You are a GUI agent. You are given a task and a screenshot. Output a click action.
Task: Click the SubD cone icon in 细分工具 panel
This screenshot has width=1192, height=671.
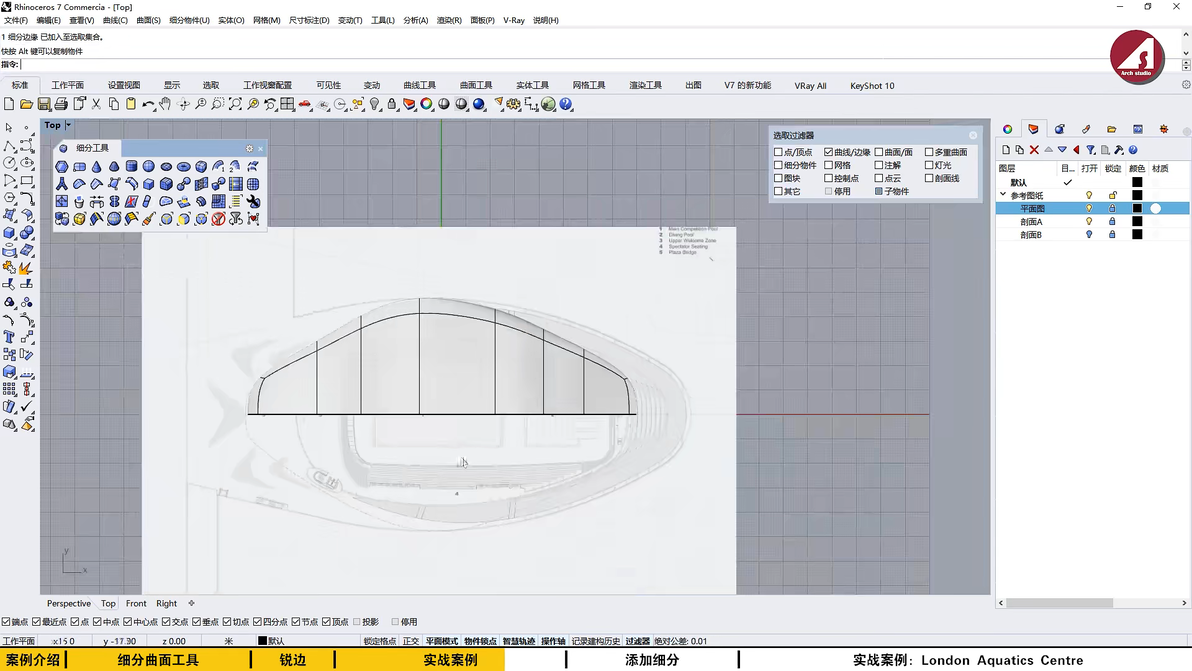[x=96, y=167]
